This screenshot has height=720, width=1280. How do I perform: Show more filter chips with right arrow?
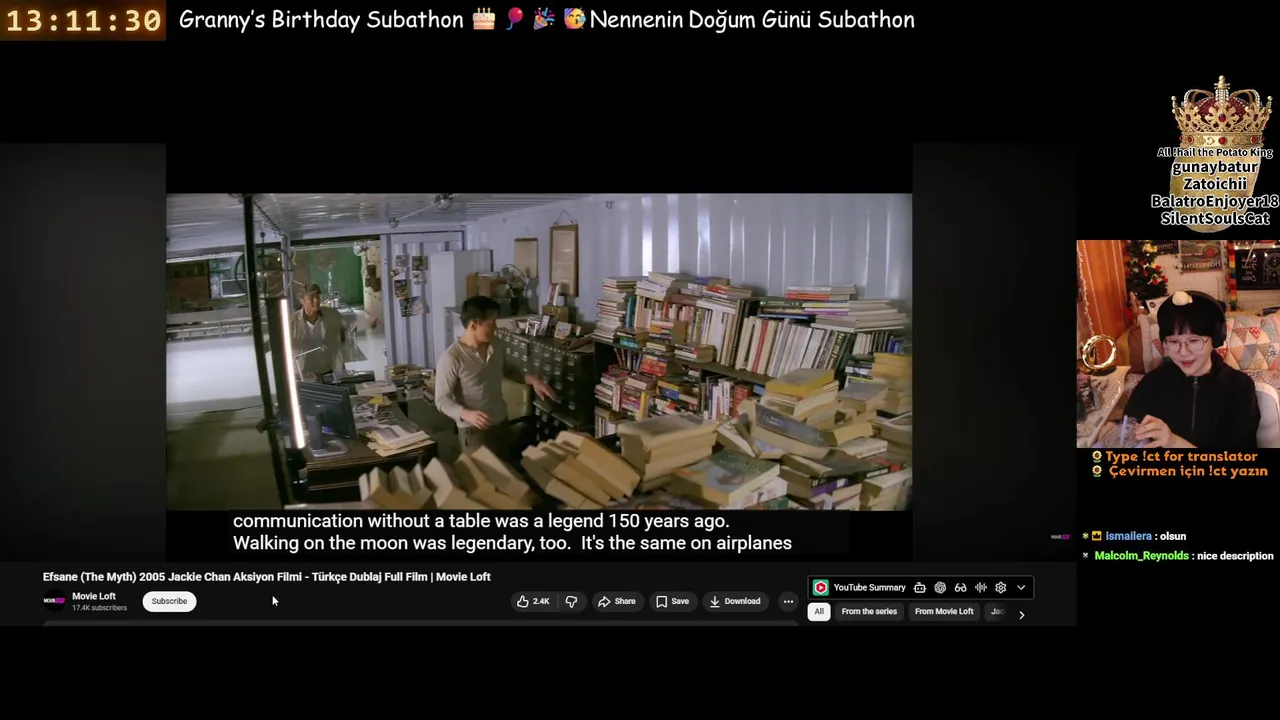point(1021,615)
